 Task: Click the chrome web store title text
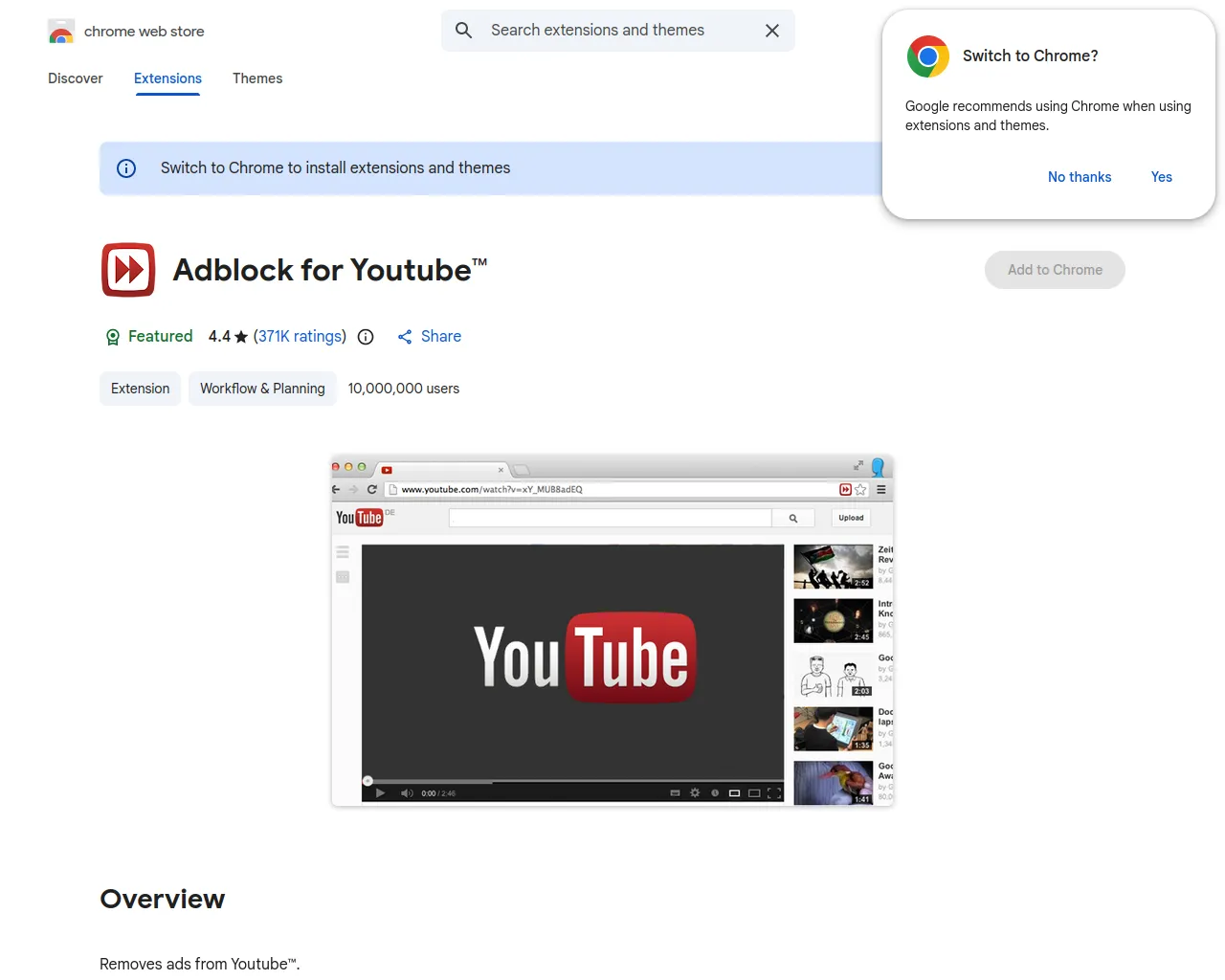(145, 32)
